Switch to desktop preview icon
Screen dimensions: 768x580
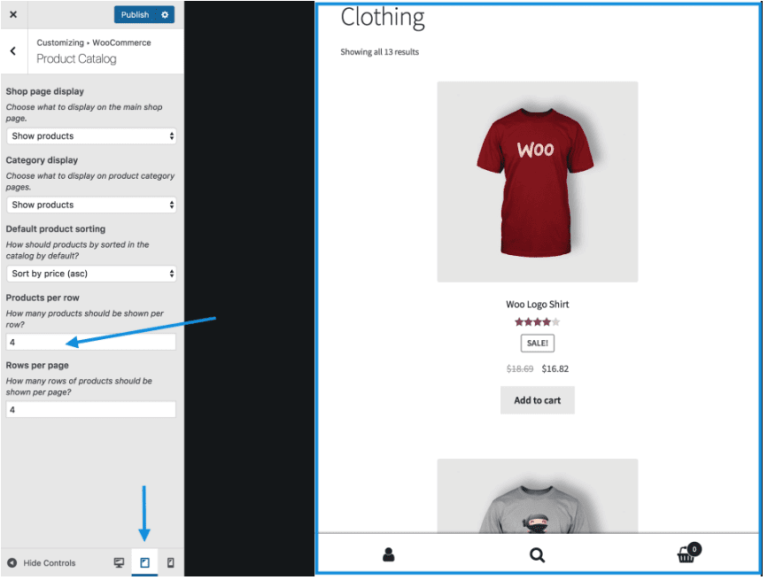[x=119, y=563]
